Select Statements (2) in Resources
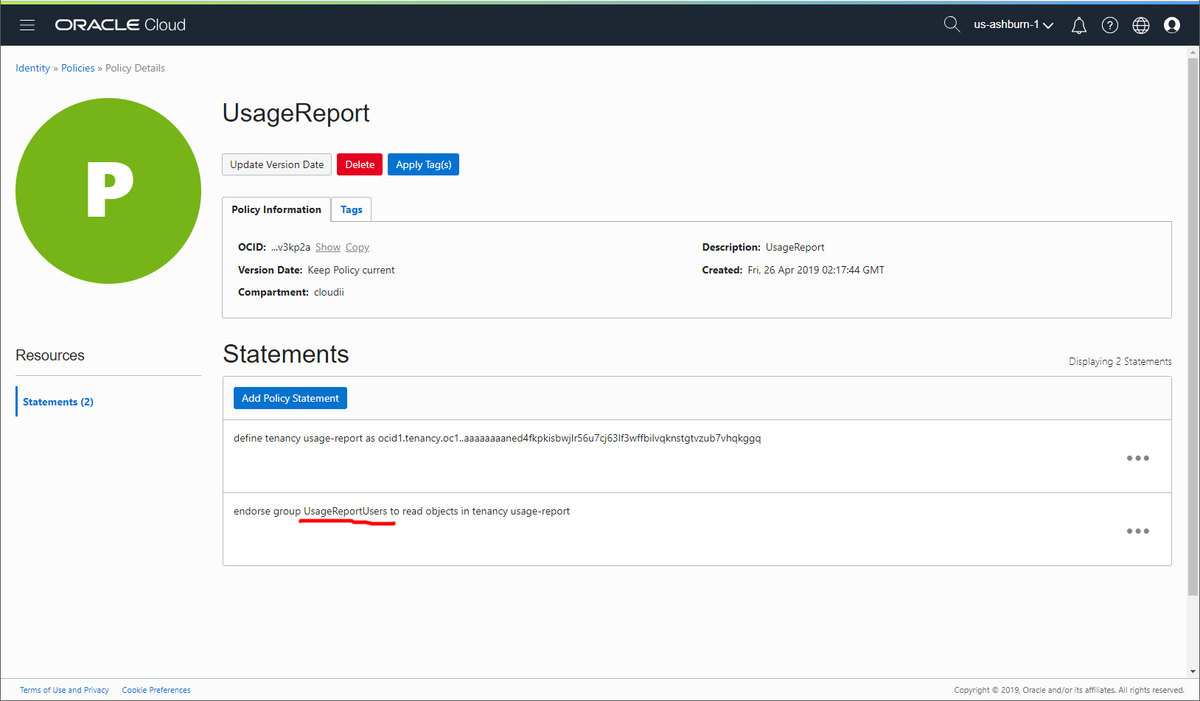 tap(58, 401)
